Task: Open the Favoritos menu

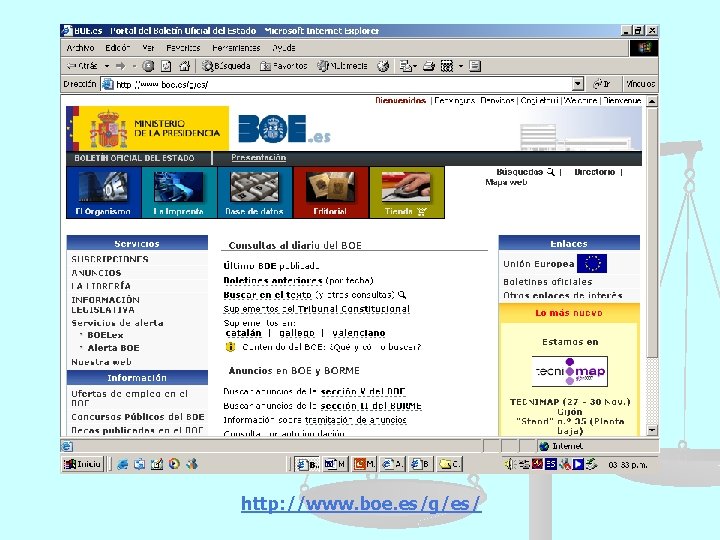Action: tap(183, 48)
